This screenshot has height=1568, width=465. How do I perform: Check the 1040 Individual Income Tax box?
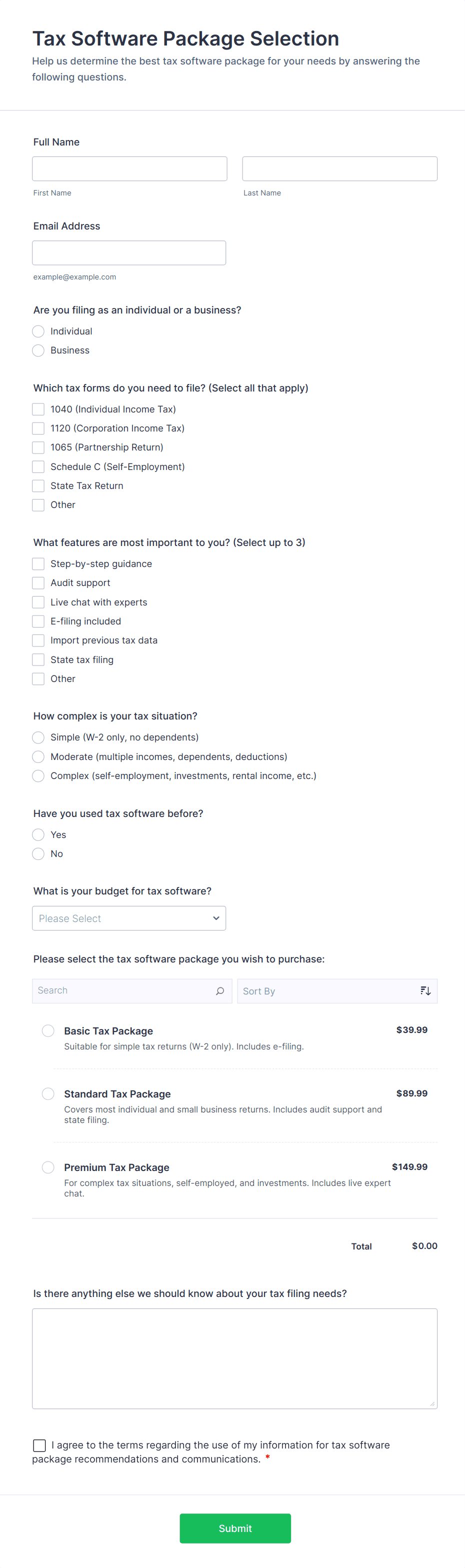coord(38,409)
